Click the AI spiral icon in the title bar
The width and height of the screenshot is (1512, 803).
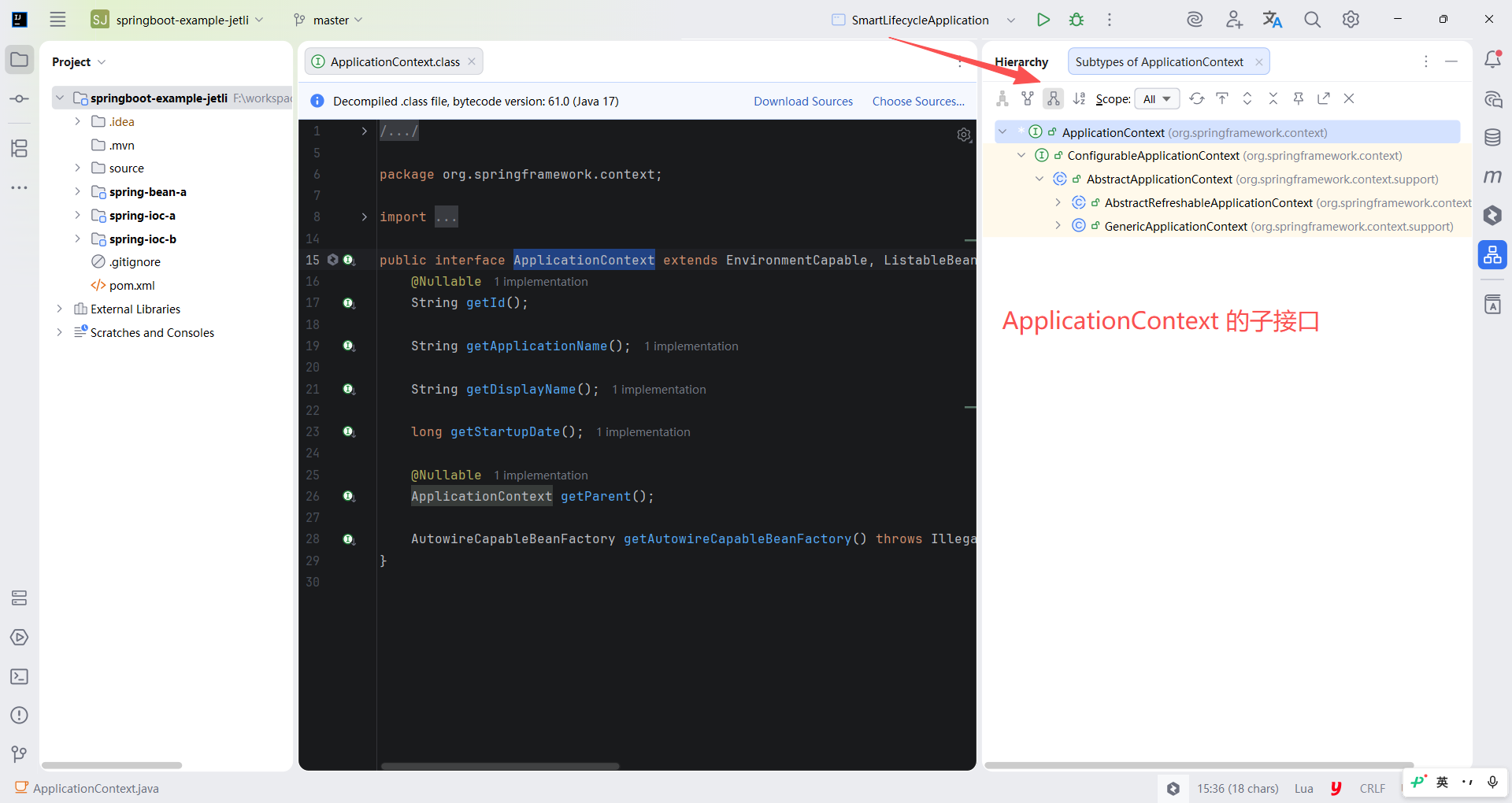tap(1195, 20)
